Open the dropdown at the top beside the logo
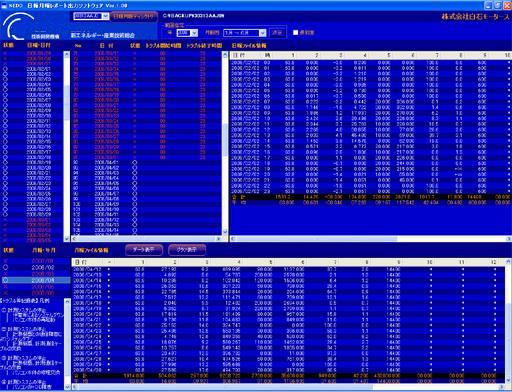The image size is (512, 392). click(x=105, y=16)
